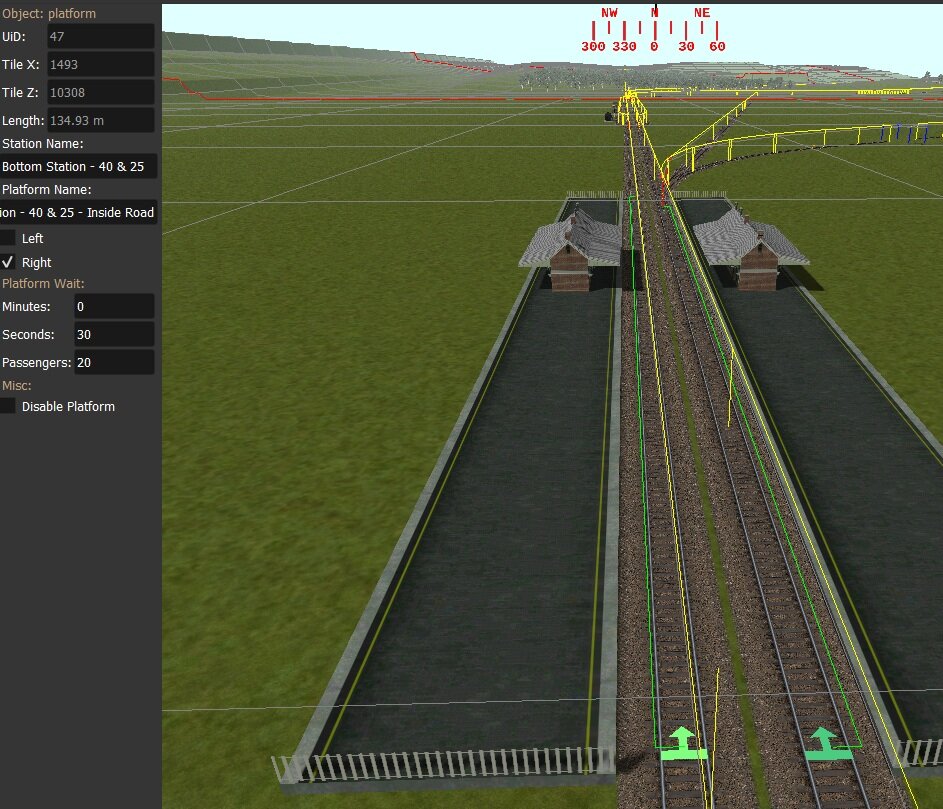Select the green platform marker on left track
The width and height of the screenshot is (943, 809).
pos(682,745)
